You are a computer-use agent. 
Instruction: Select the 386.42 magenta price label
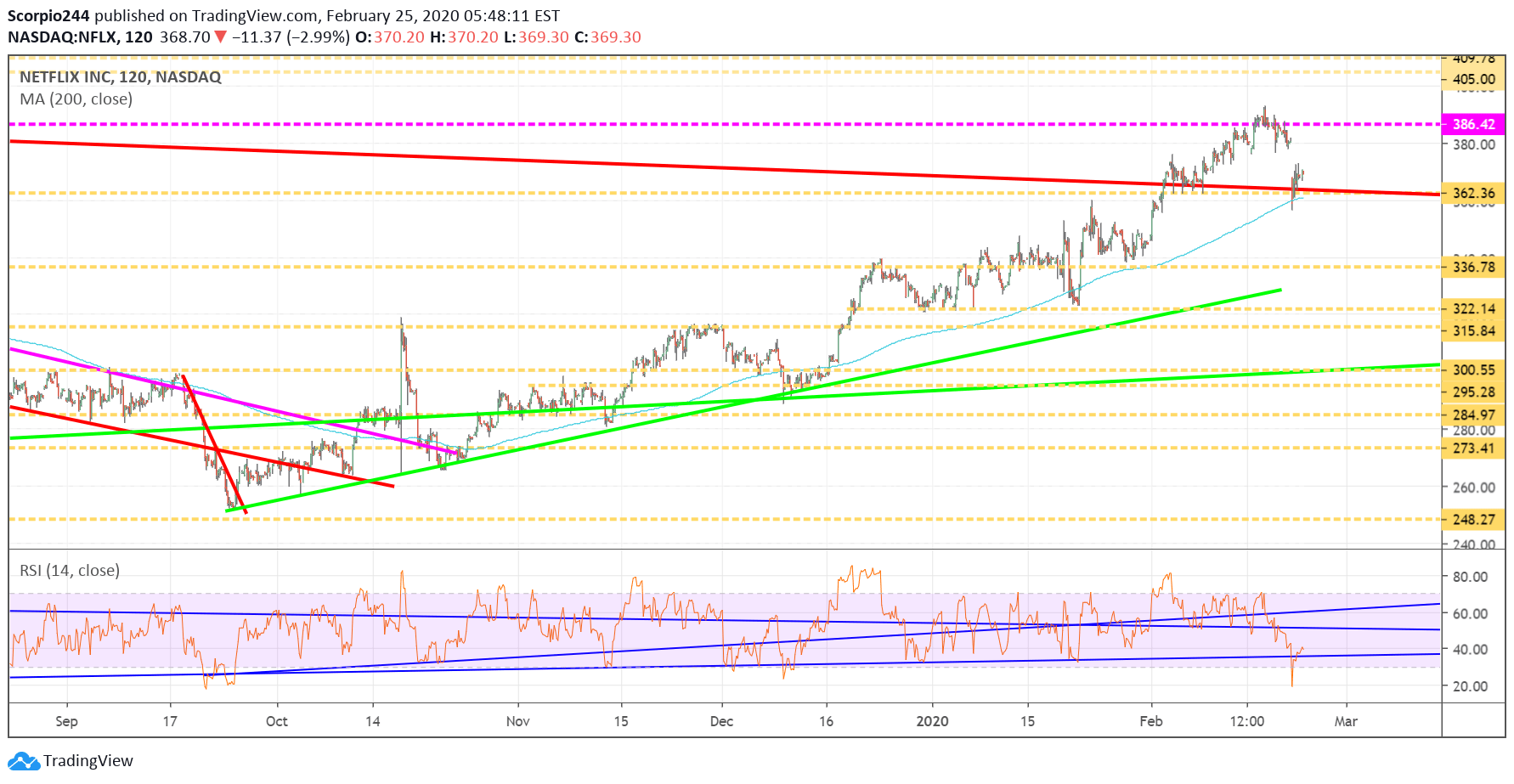pos(1473,125)
